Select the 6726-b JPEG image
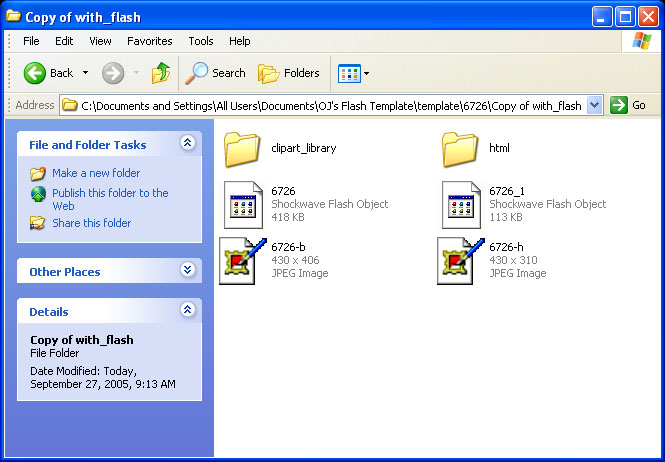The width and height of the screenshot is (665, 462). point(243,260)
